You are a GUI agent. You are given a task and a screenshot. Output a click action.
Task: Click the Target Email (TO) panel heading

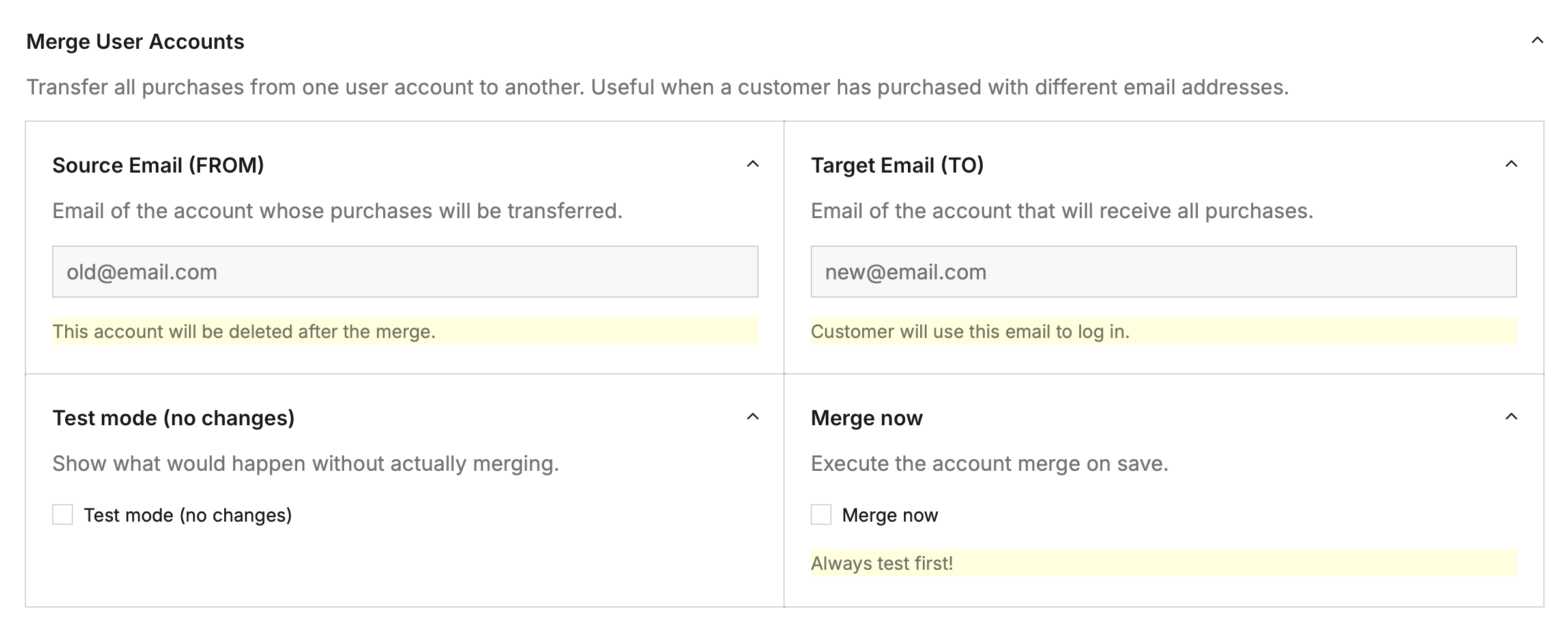(x=897, y=165)
